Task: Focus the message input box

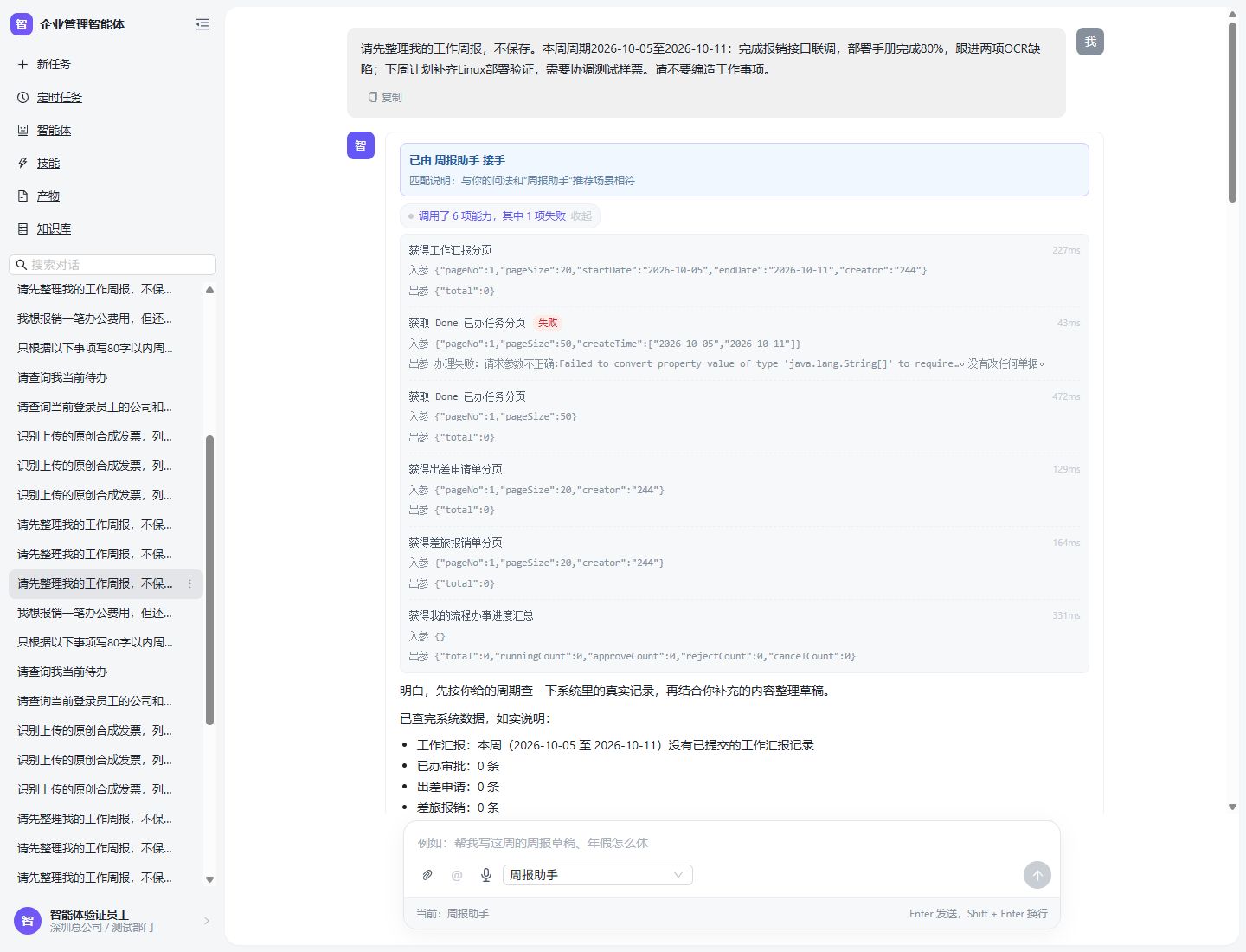Action: coord(732,843)
